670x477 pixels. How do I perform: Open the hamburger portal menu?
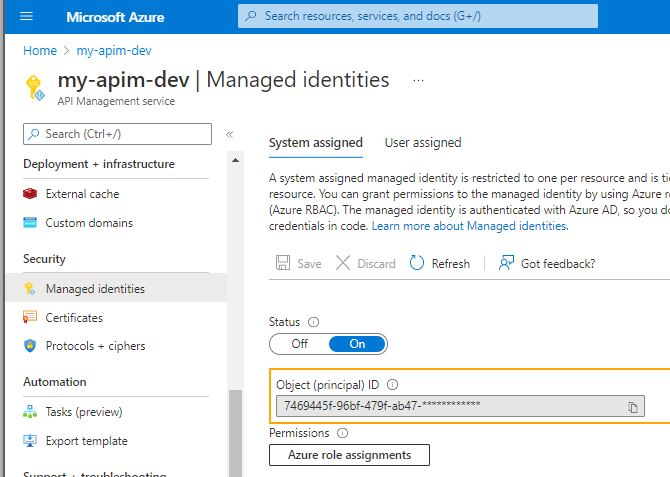tap(26, 17)
